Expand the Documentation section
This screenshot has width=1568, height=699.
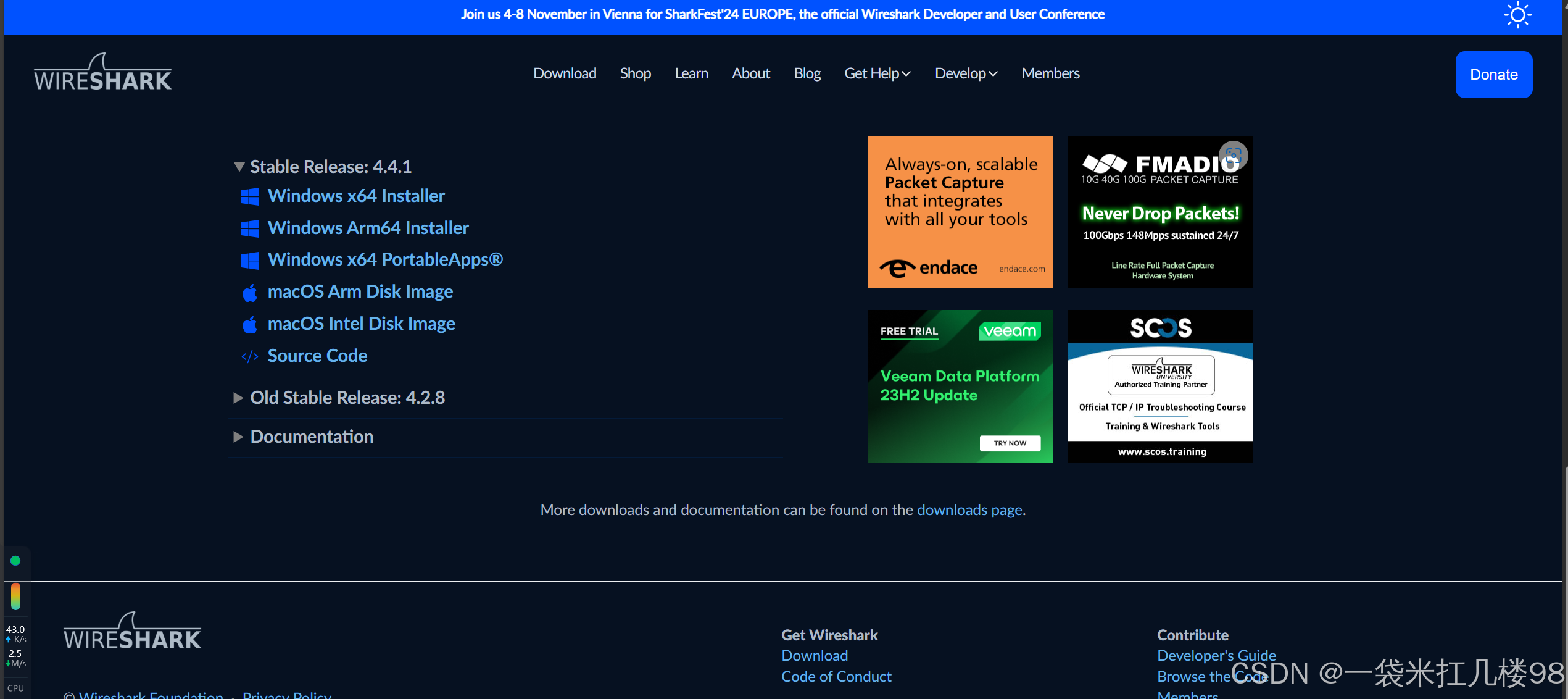coord(304,437)
